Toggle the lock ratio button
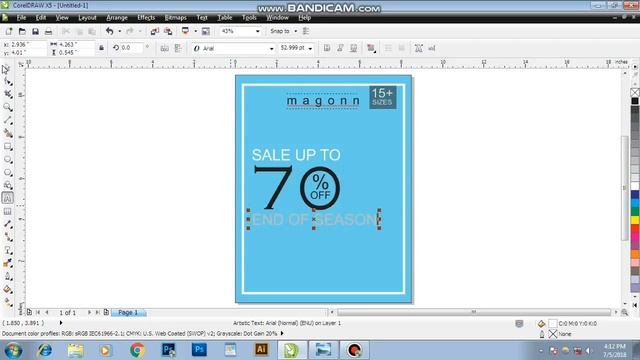Viewport: 640px width, 360px height. pyautogui.click(x=101, y=48)
